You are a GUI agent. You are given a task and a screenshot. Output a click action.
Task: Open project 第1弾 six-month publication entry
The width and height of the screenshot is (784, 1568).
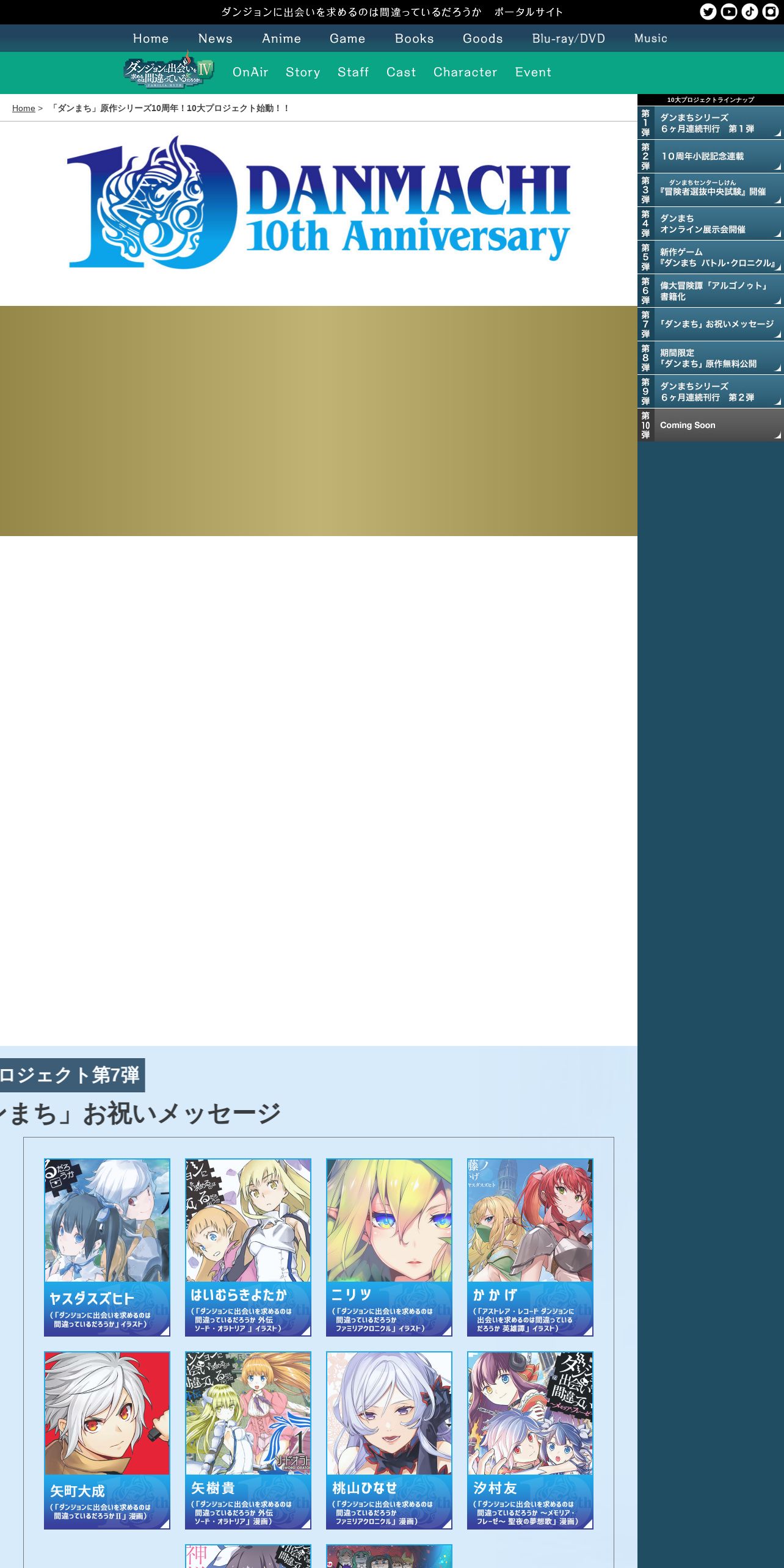711,123
